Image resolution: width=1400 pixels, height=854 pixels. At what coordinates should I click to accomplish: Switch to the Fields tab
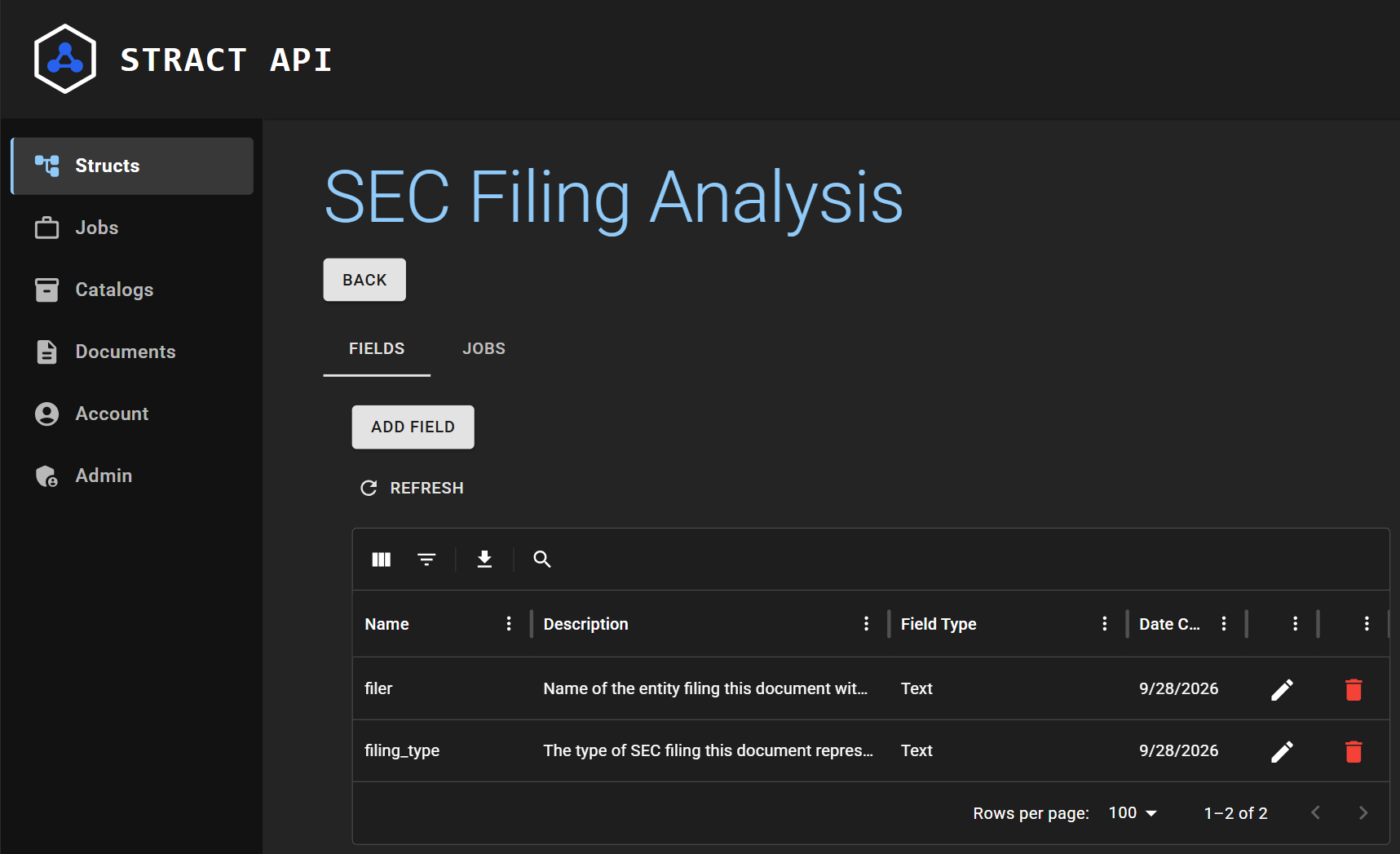[377, 348]
